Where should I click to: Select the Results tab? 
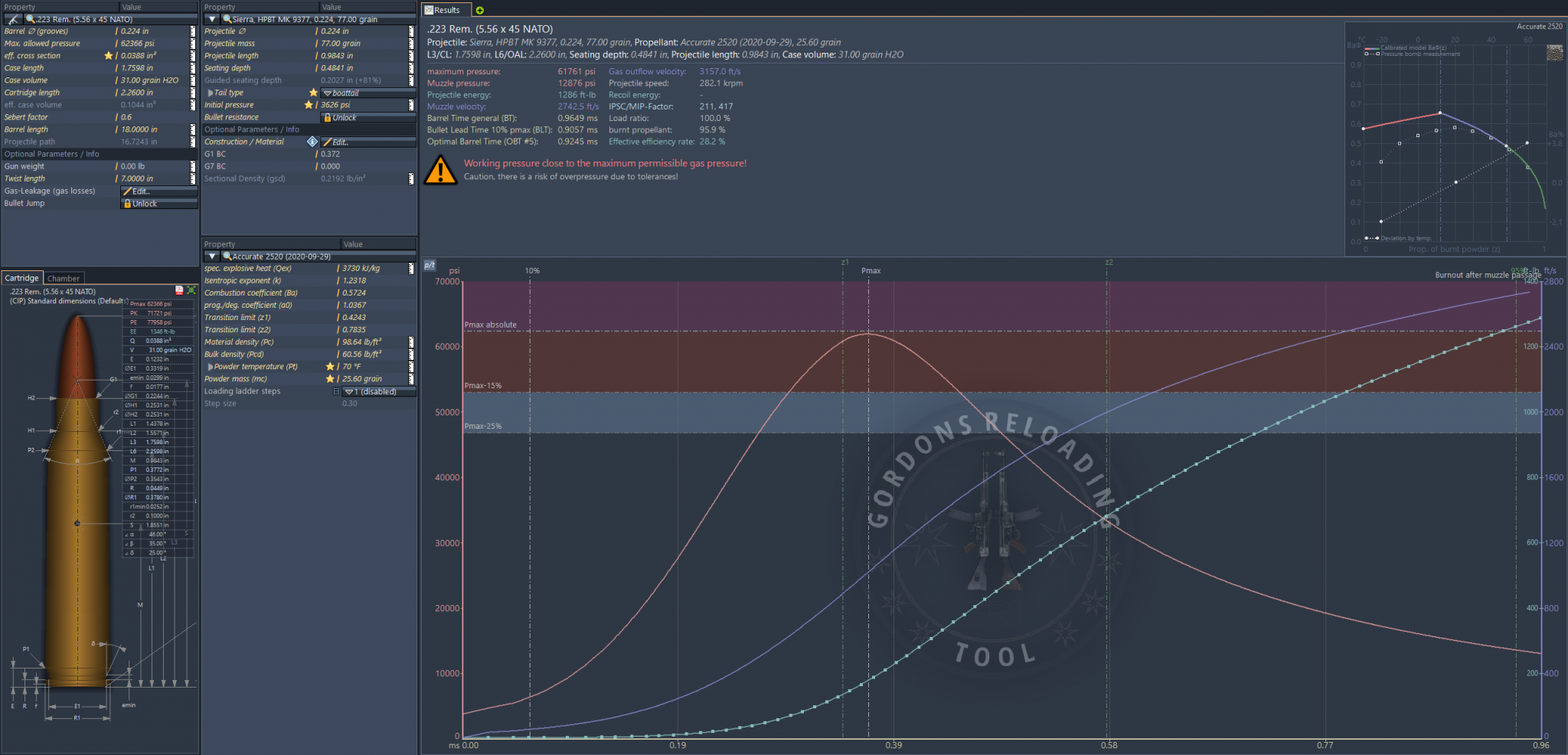(x=443, y=10)
